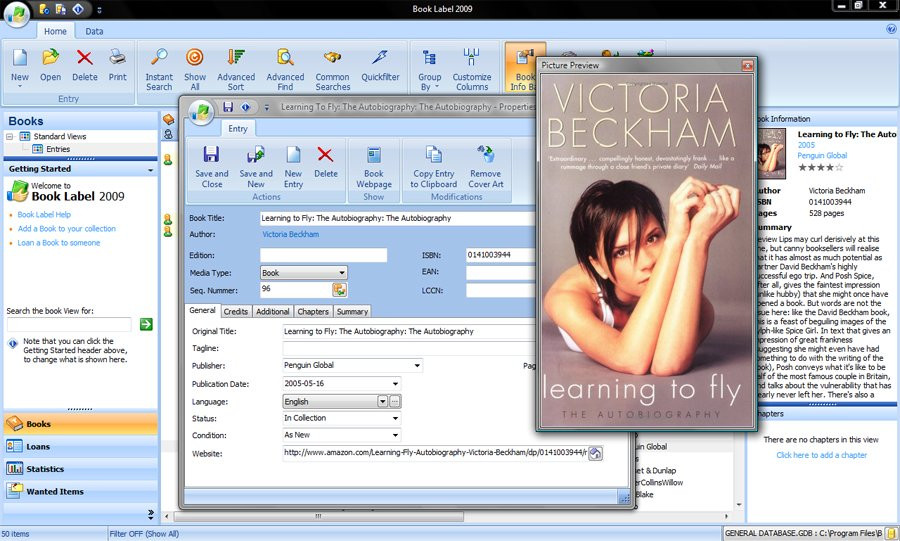This screenshot has height=541, width=900.
Task: Switch to the Data ribbon tab
Action: [94, 32]
